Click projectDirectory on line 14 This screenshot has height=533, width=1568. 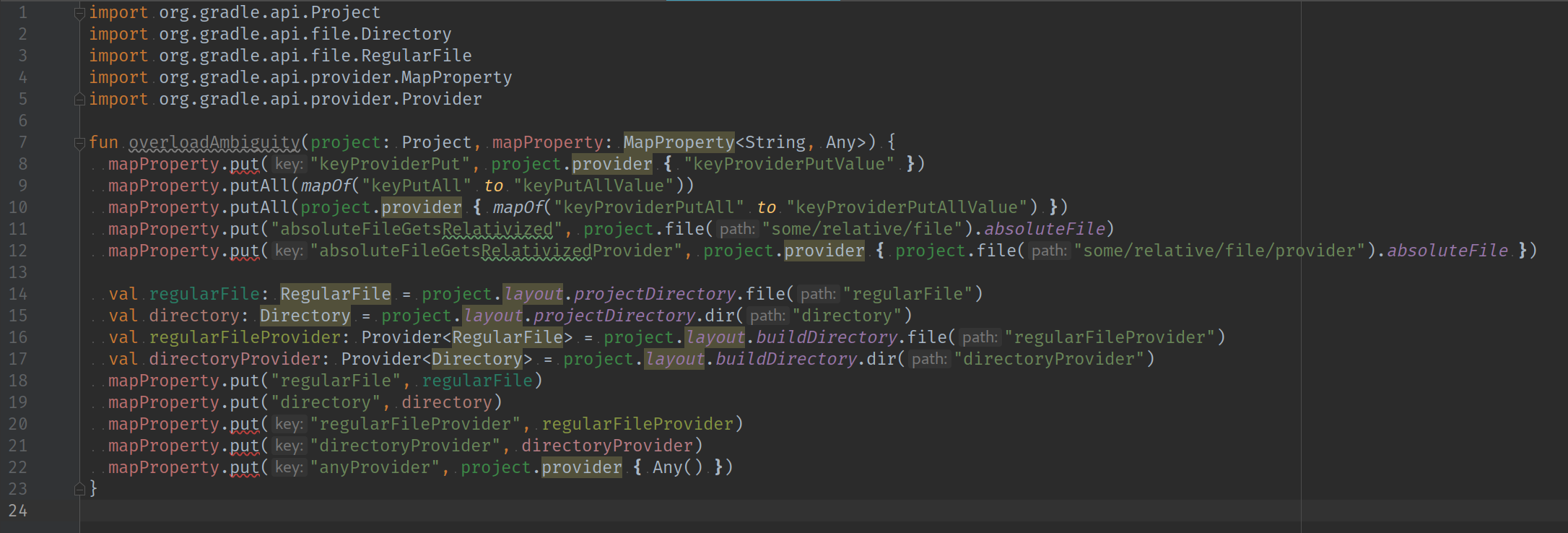(x=655, y=294)
